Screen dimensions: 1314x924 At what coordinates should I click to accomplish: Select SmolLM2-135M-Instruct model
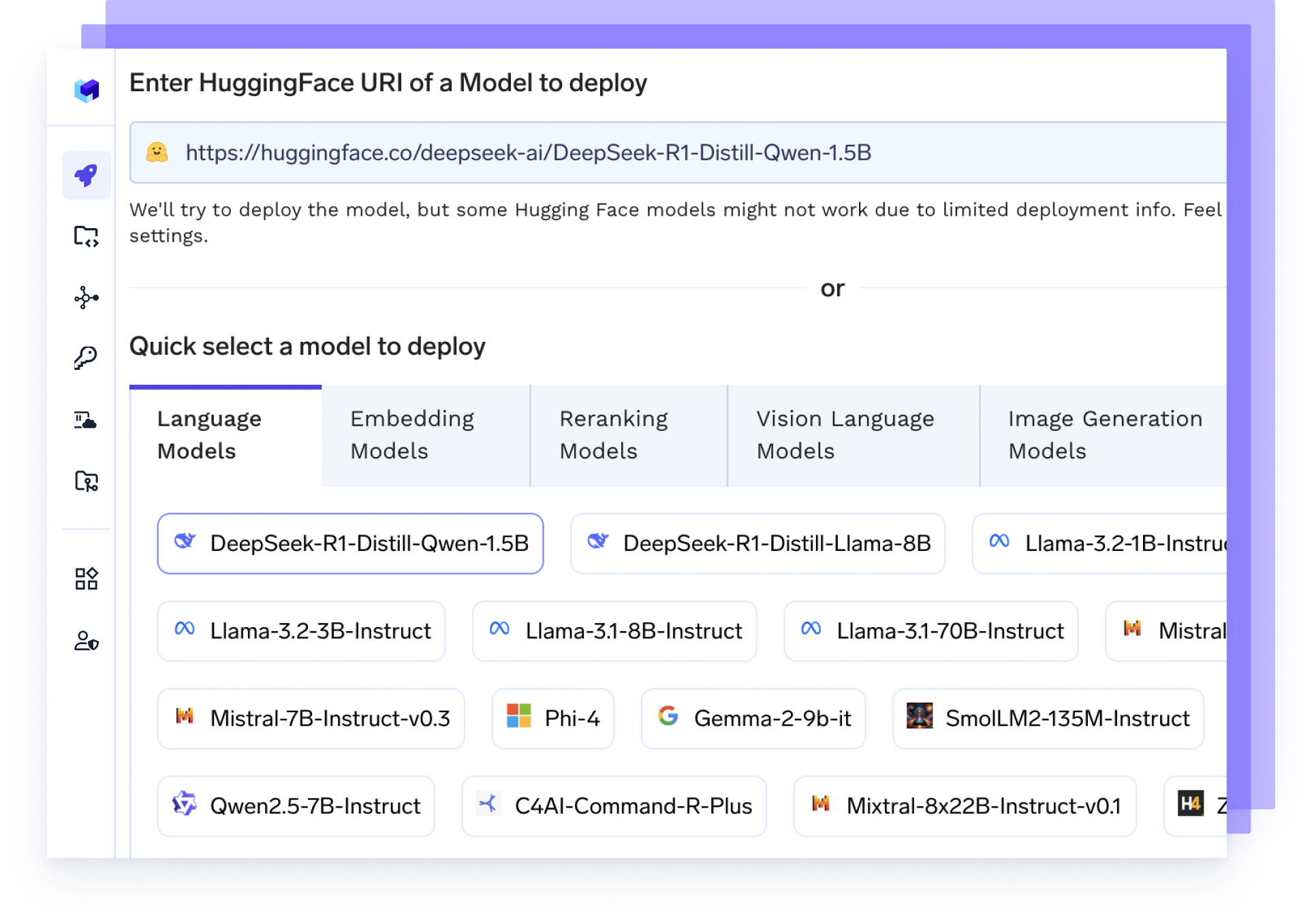(1048, 718)
